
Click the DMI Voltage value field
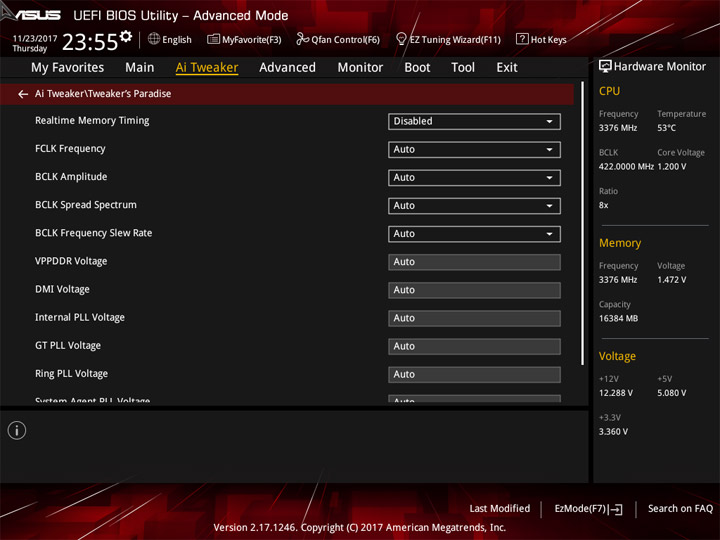pyautogui.click(x=474, y=290)
